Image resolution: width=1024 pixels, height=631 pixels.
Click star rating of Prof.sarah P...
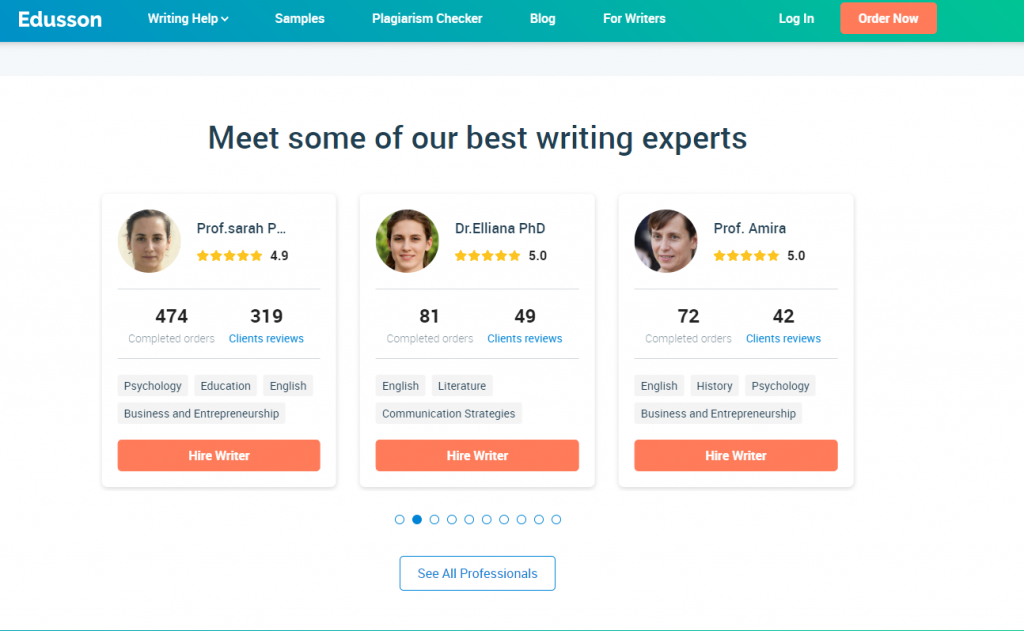pyautogui.click(x=229, y=255)
